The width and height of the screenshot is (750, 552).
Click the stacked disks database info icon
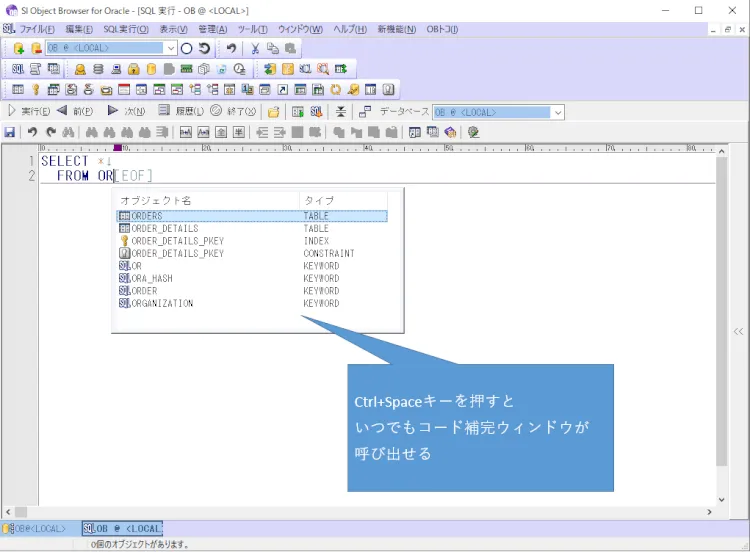point(98,69)
